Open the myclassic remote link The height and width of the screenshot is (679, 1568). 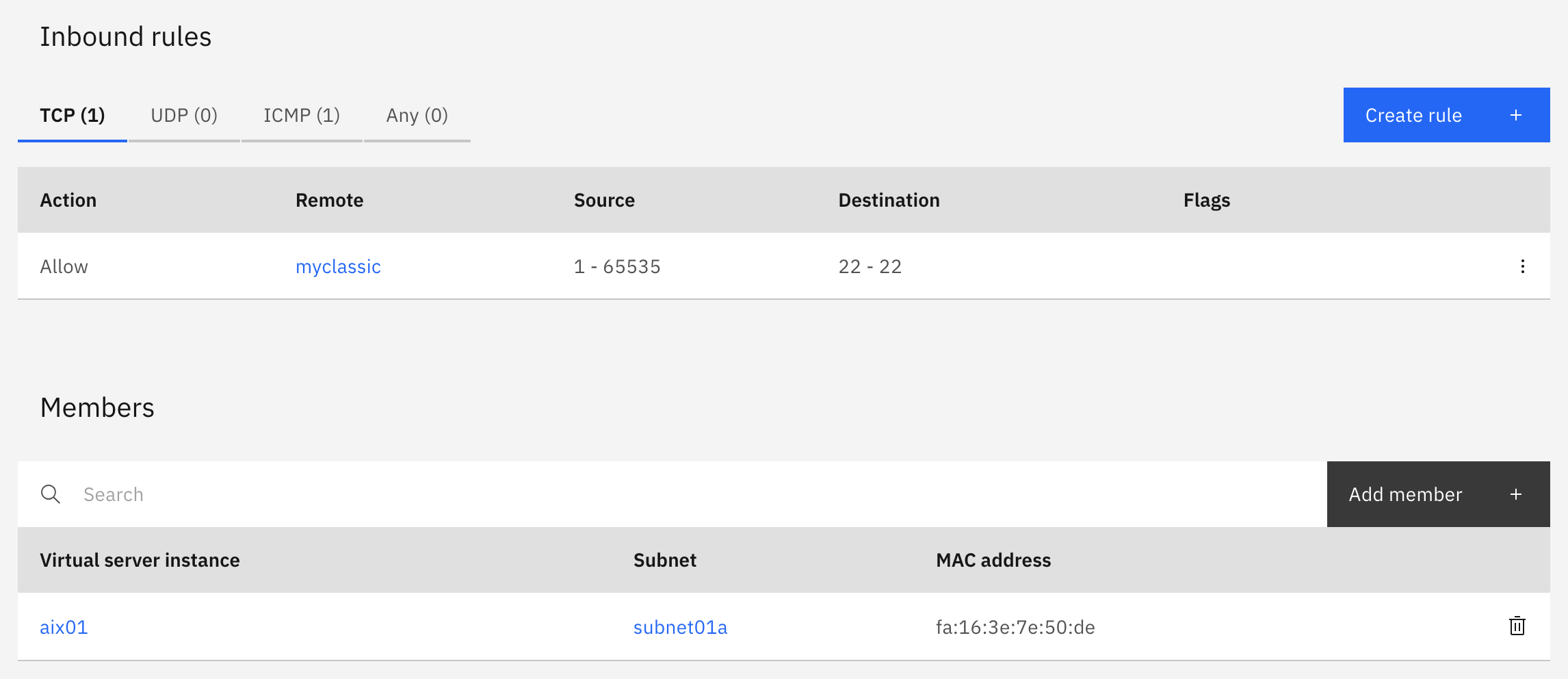338,266
